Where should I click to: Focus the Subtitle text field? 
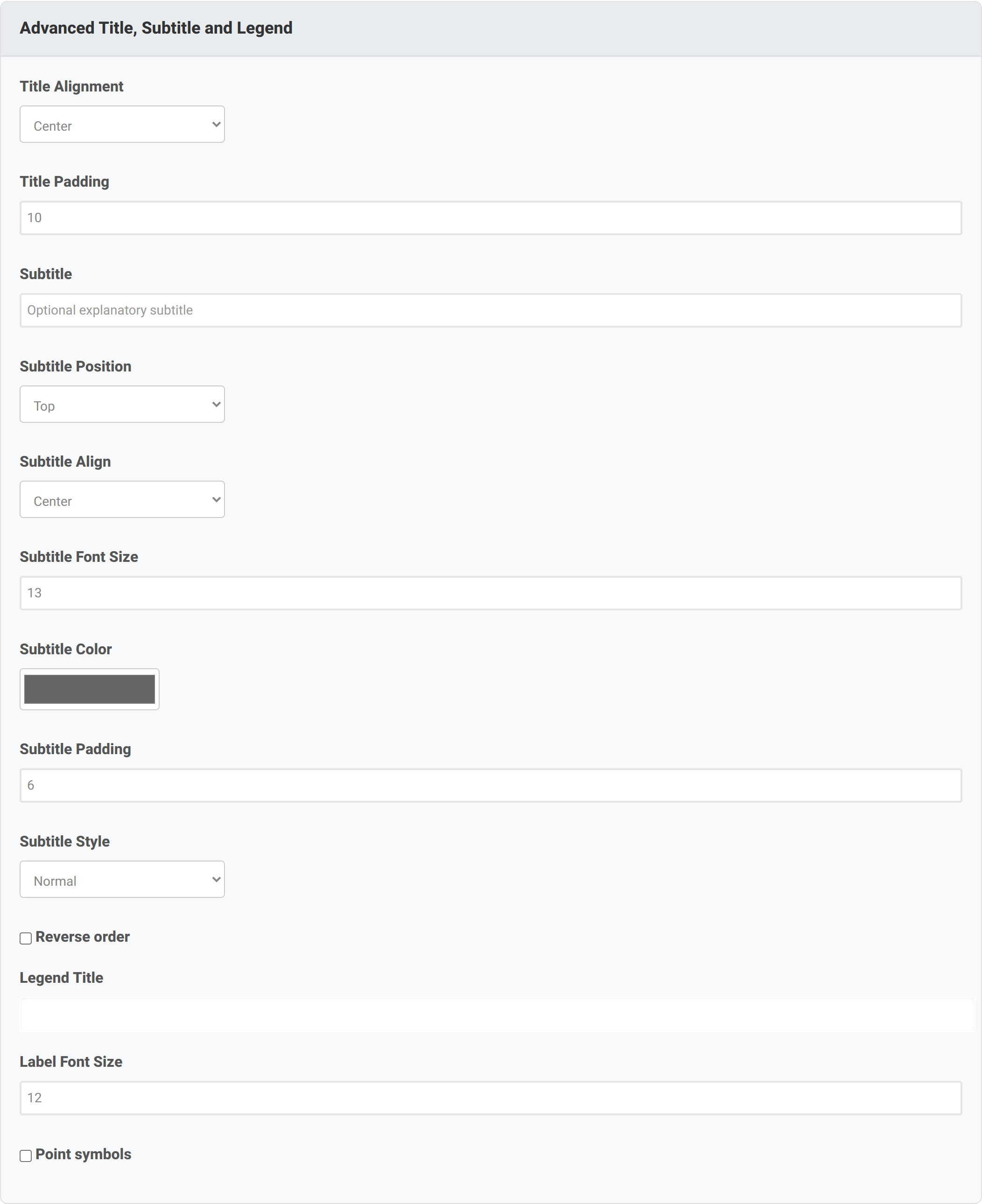(491, 310)
